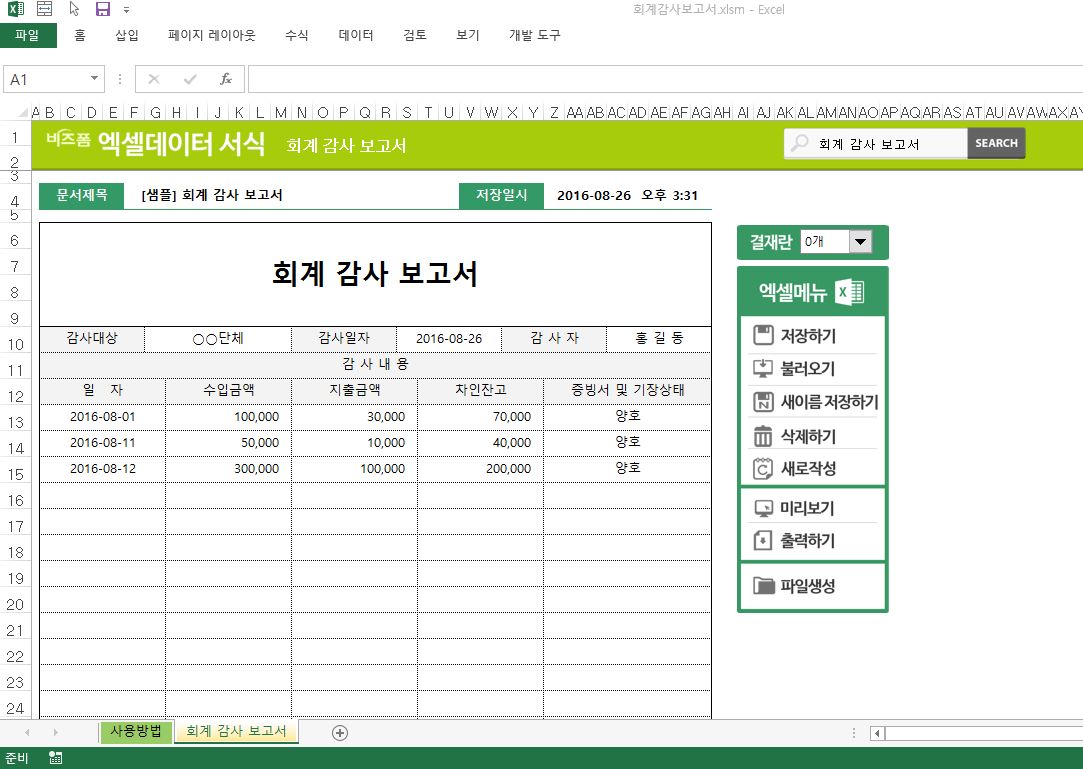The width and height of the screenshot is (1083, 769).
Task: Click the Excel application icon in title bar
Action: 15,9
